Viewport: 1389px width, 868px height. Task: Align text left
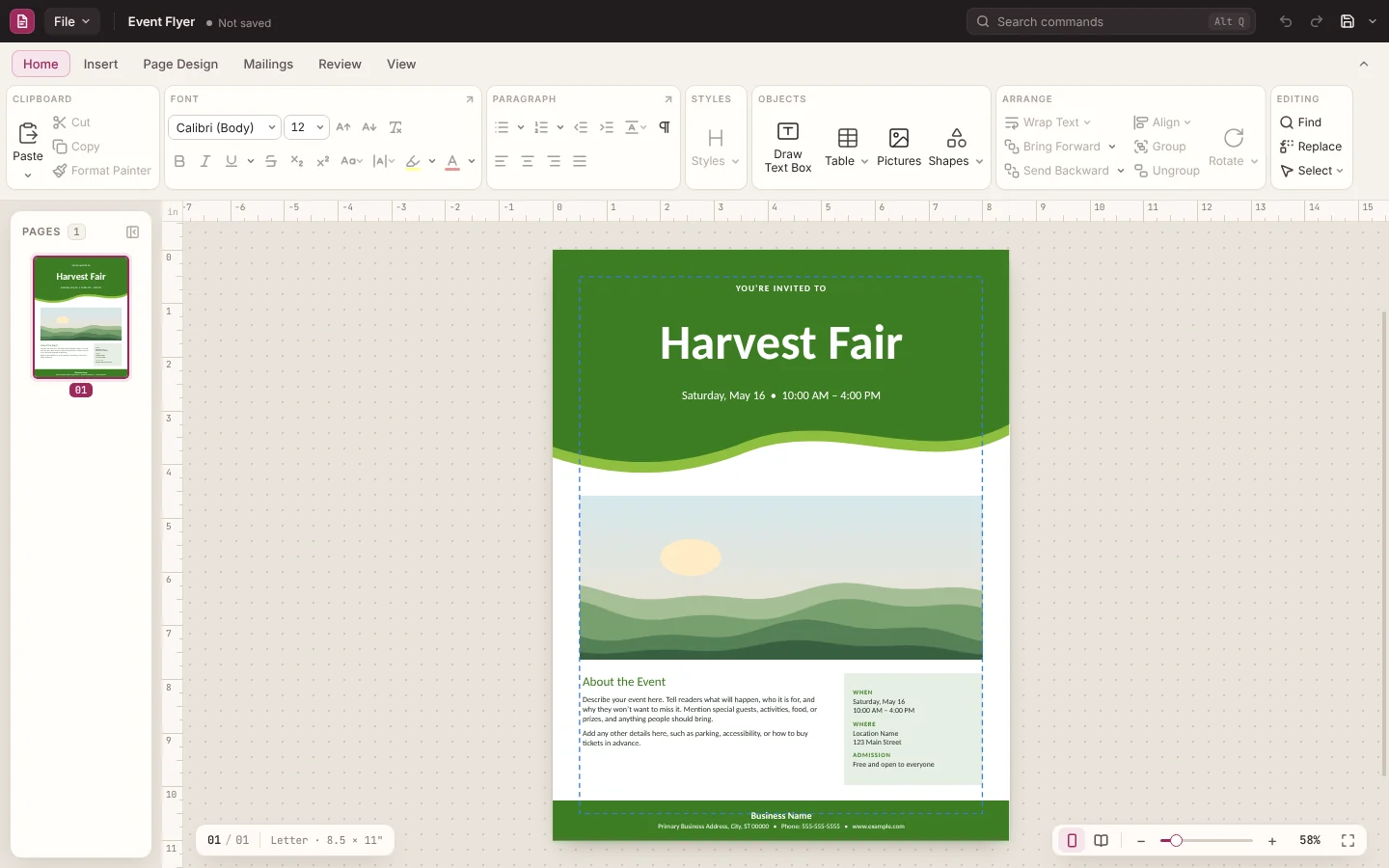502,161
